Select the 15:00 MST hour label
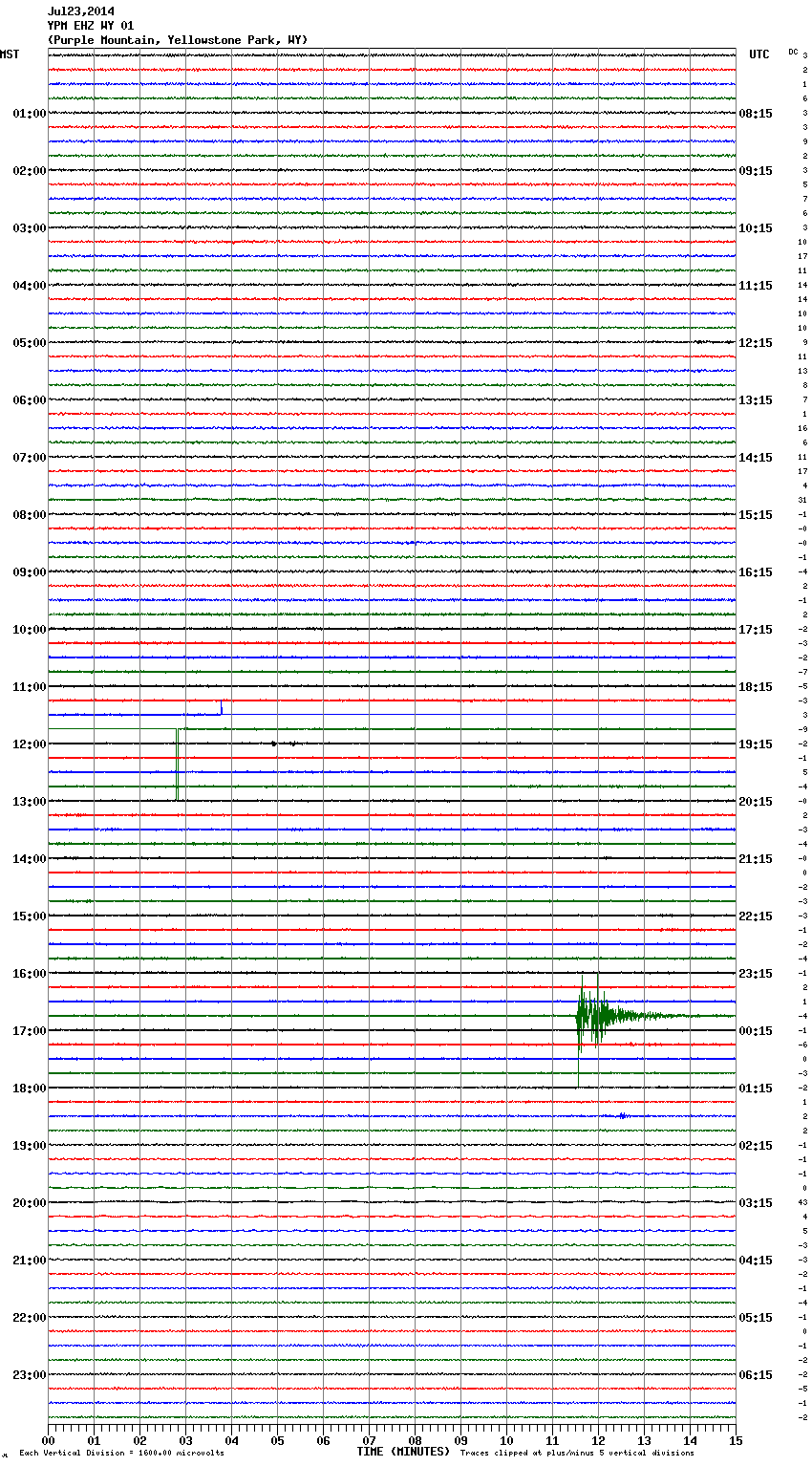This screenshot has height=1466, width=812. click(x=29, y=916)
